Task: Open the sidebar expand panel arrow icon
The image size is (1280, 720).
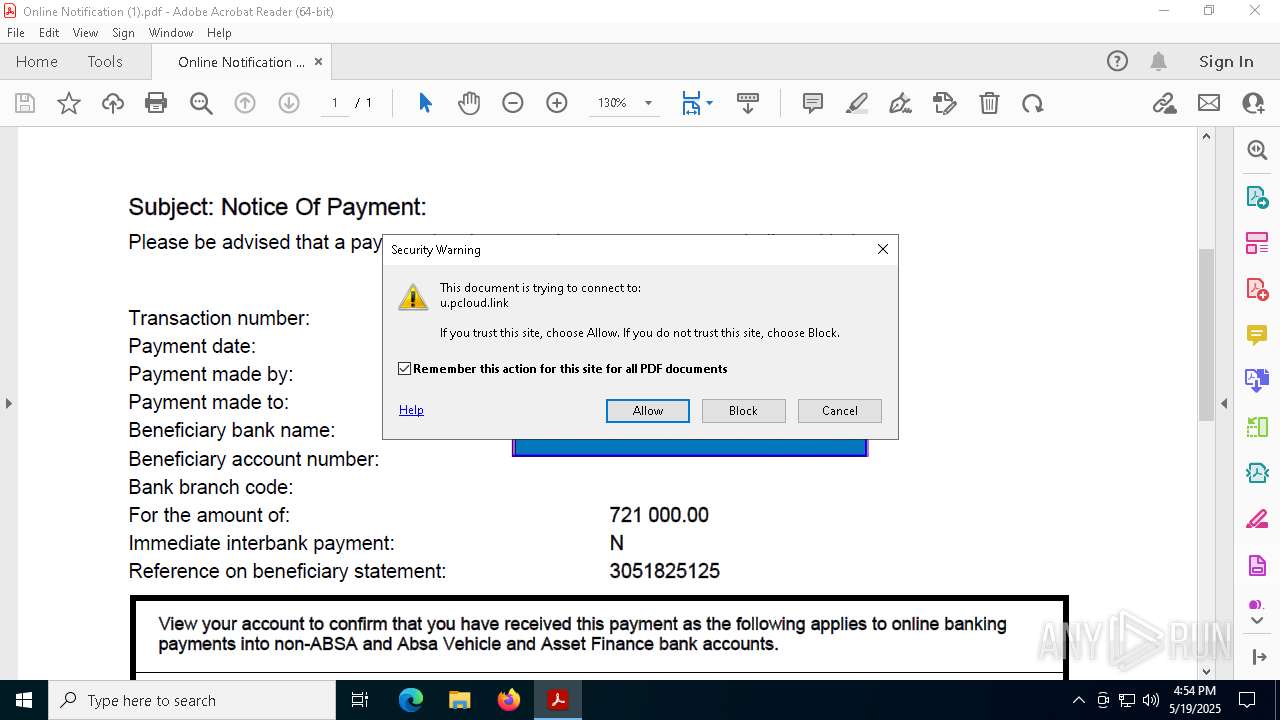Action: [1257, 657]
